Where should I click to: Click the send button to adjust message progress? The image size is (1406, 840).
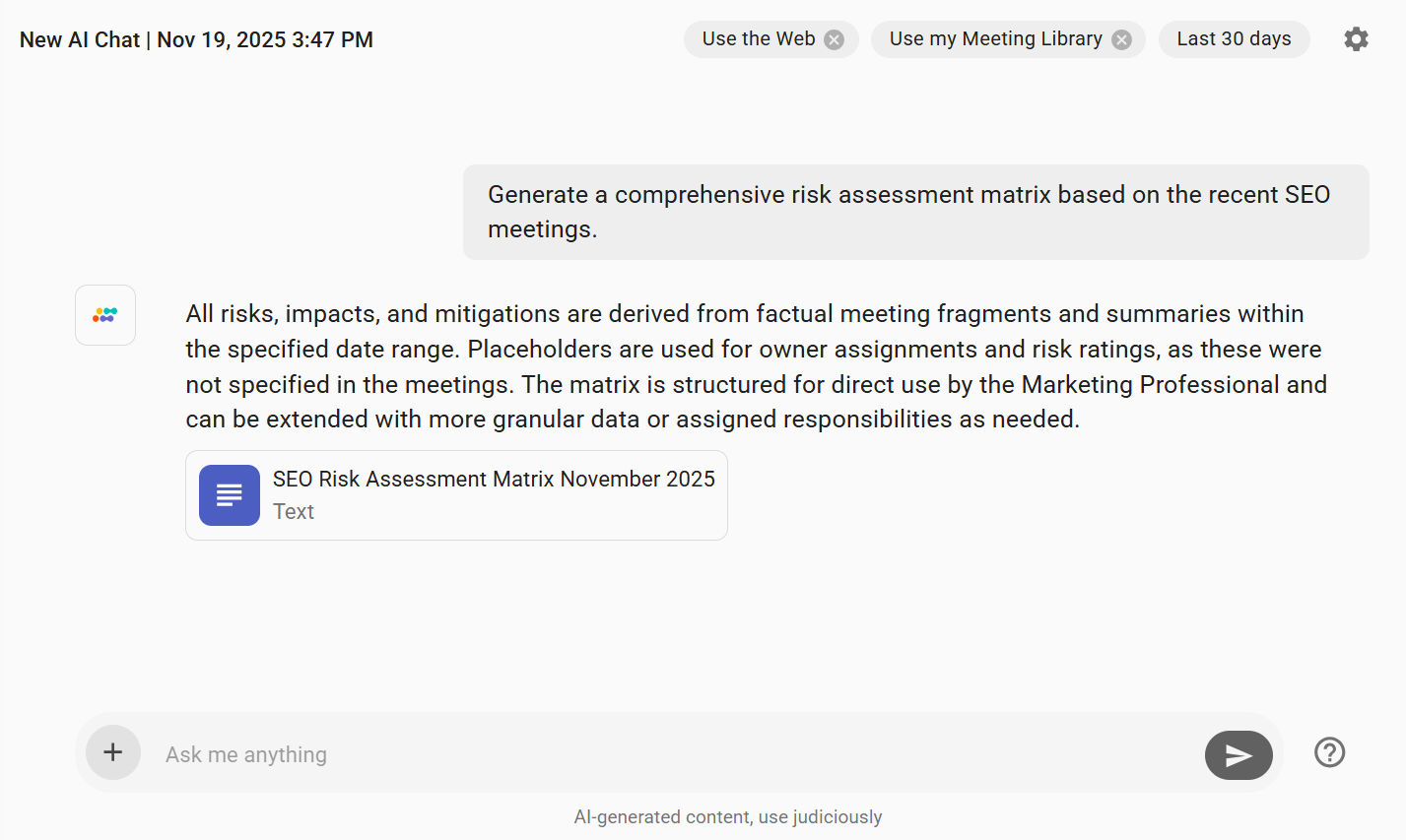(x=1239, y=754)
